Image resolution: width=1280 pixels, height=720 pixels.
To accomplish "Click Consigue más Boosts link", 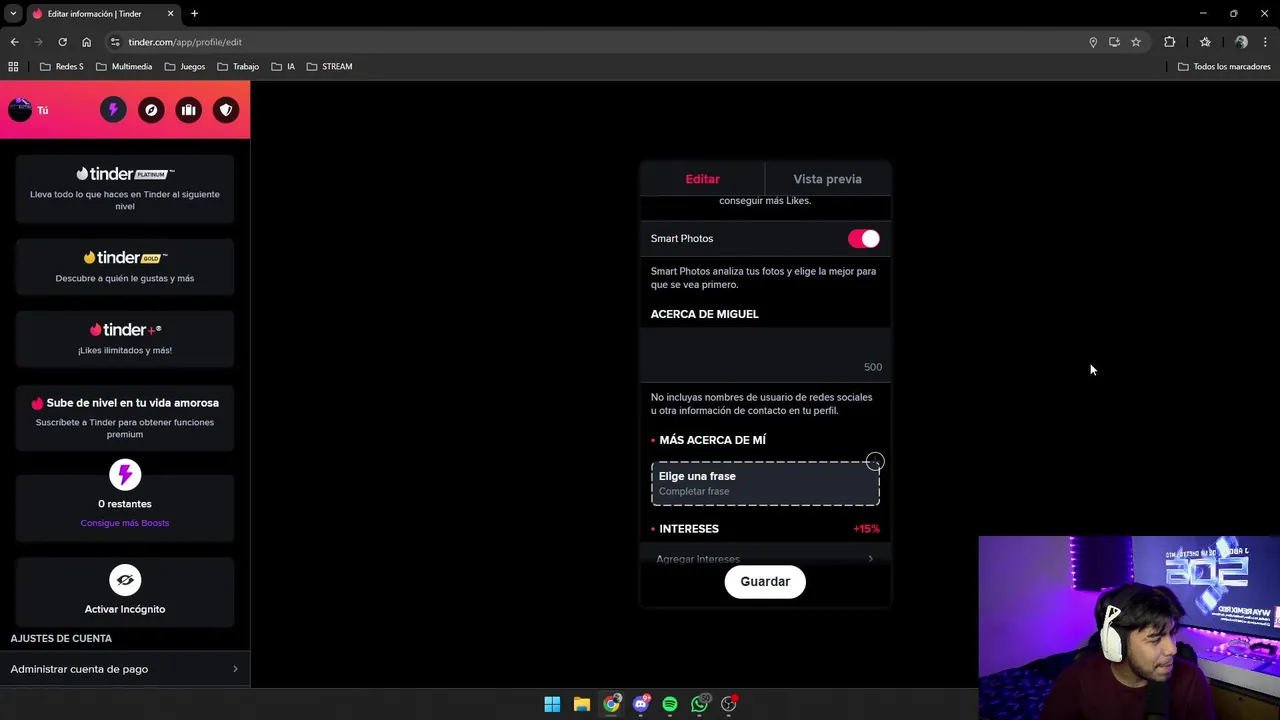I will click(125, 523).
